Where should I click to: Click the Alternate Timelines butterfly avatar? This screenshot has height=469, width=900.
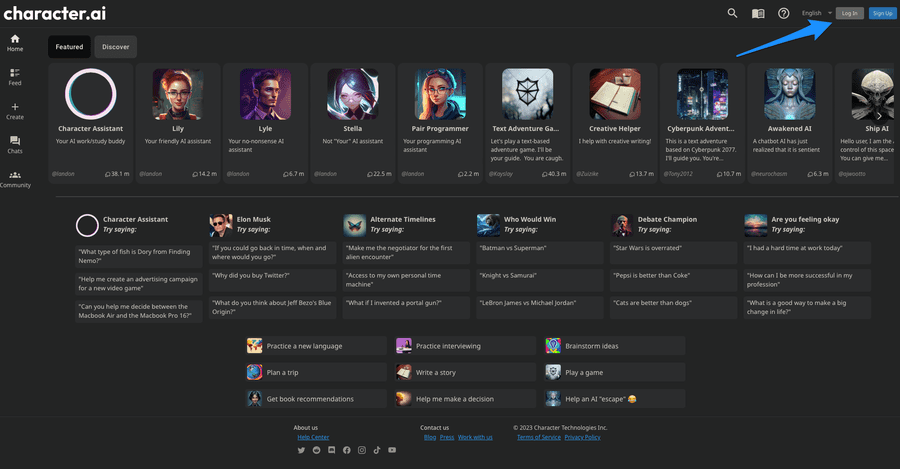(x=355, y=225)
